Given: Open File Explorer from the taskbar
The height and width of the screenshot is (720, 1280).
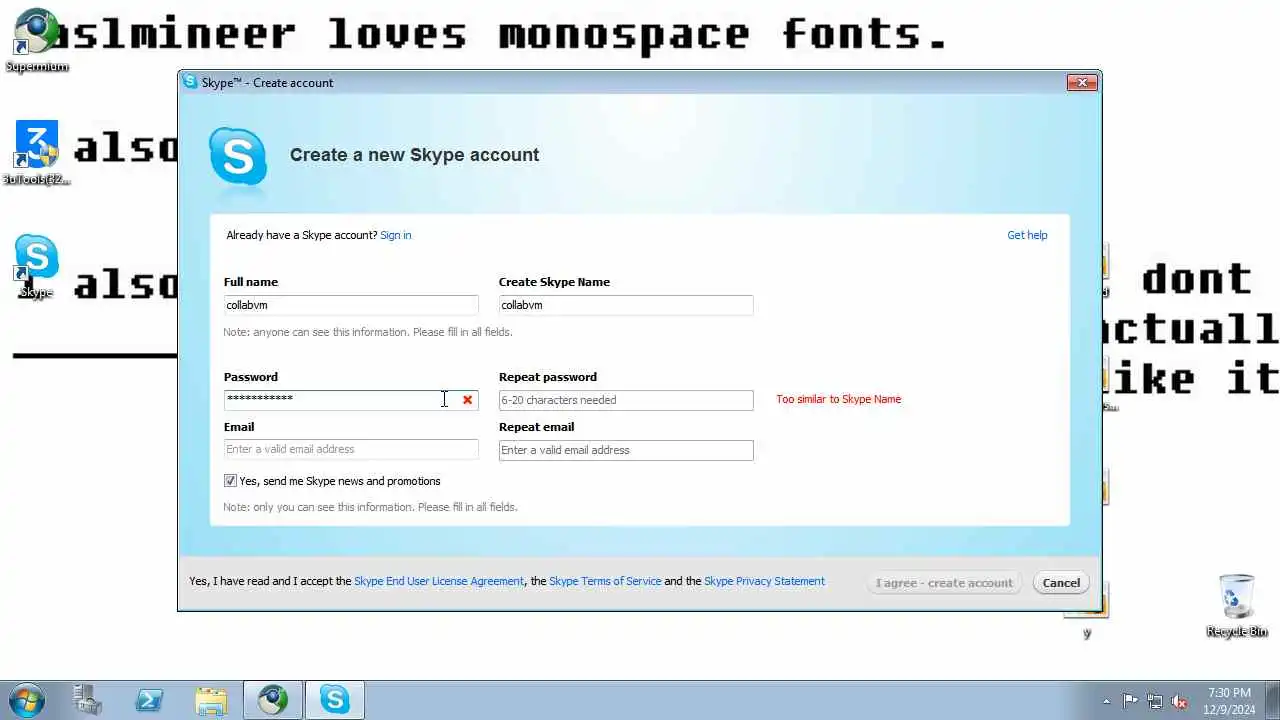Looking at the screenshot, I should pyautogui.click(x=211, y=700).
